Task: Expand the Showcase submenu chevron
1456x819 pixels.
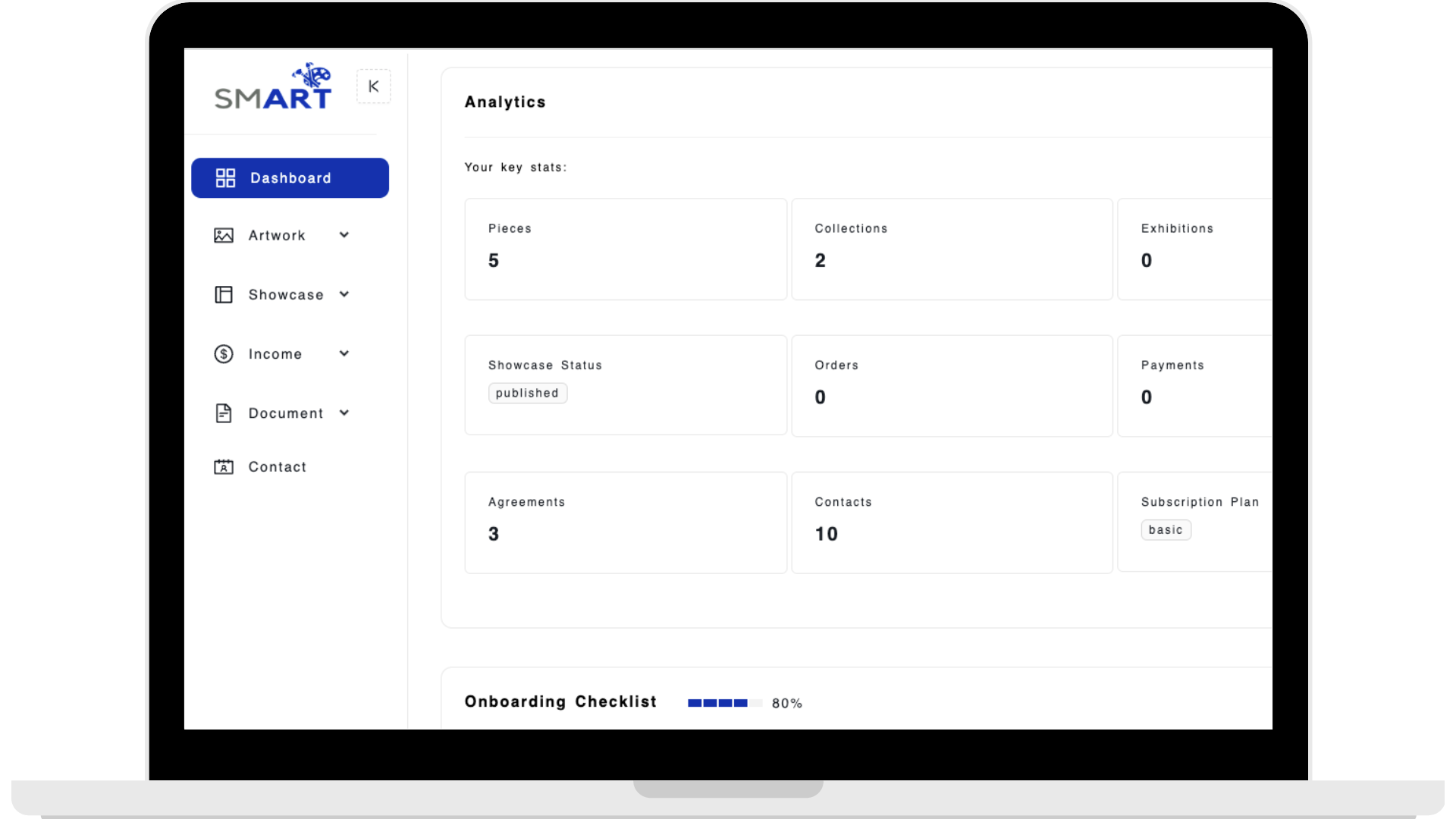Action: (344, 294)
